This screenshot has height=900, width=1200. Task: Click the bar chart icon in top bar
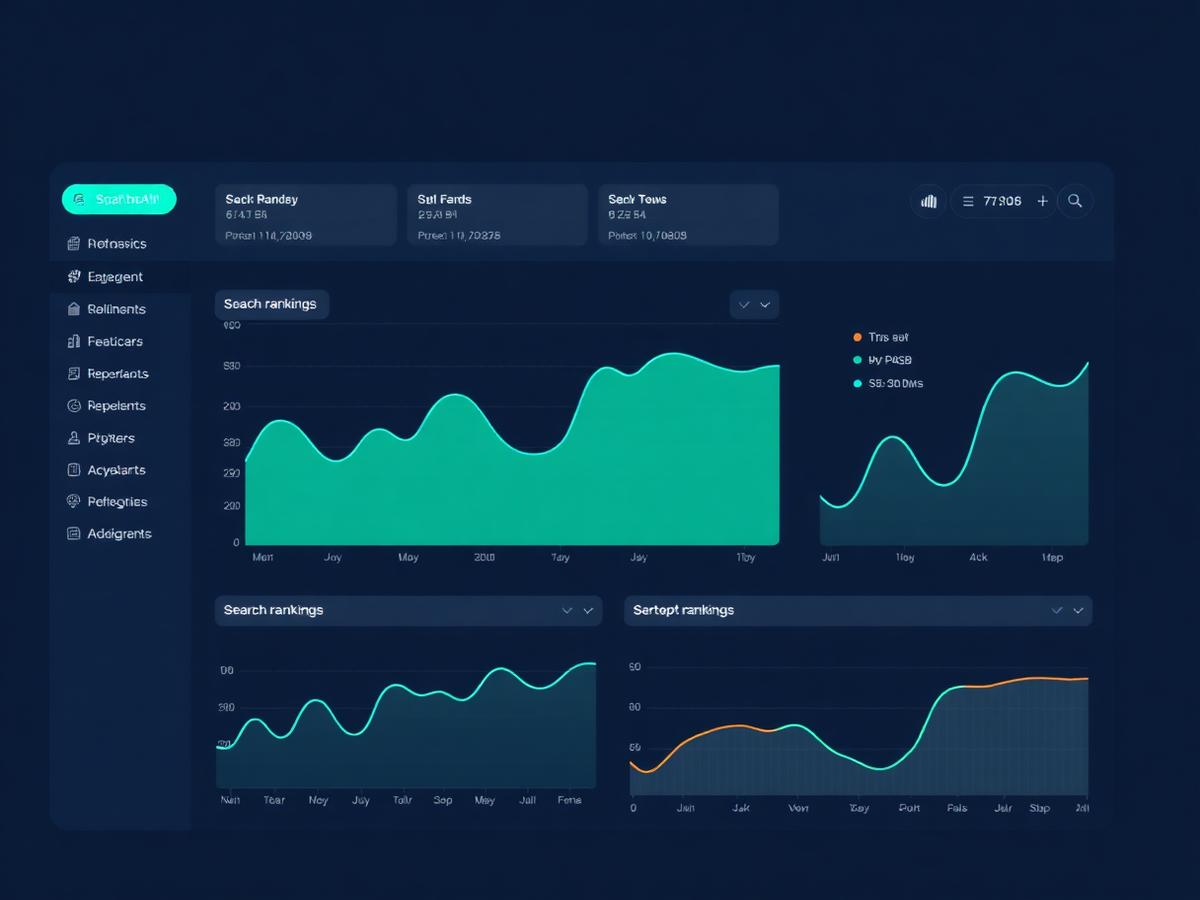pos(928,201)
